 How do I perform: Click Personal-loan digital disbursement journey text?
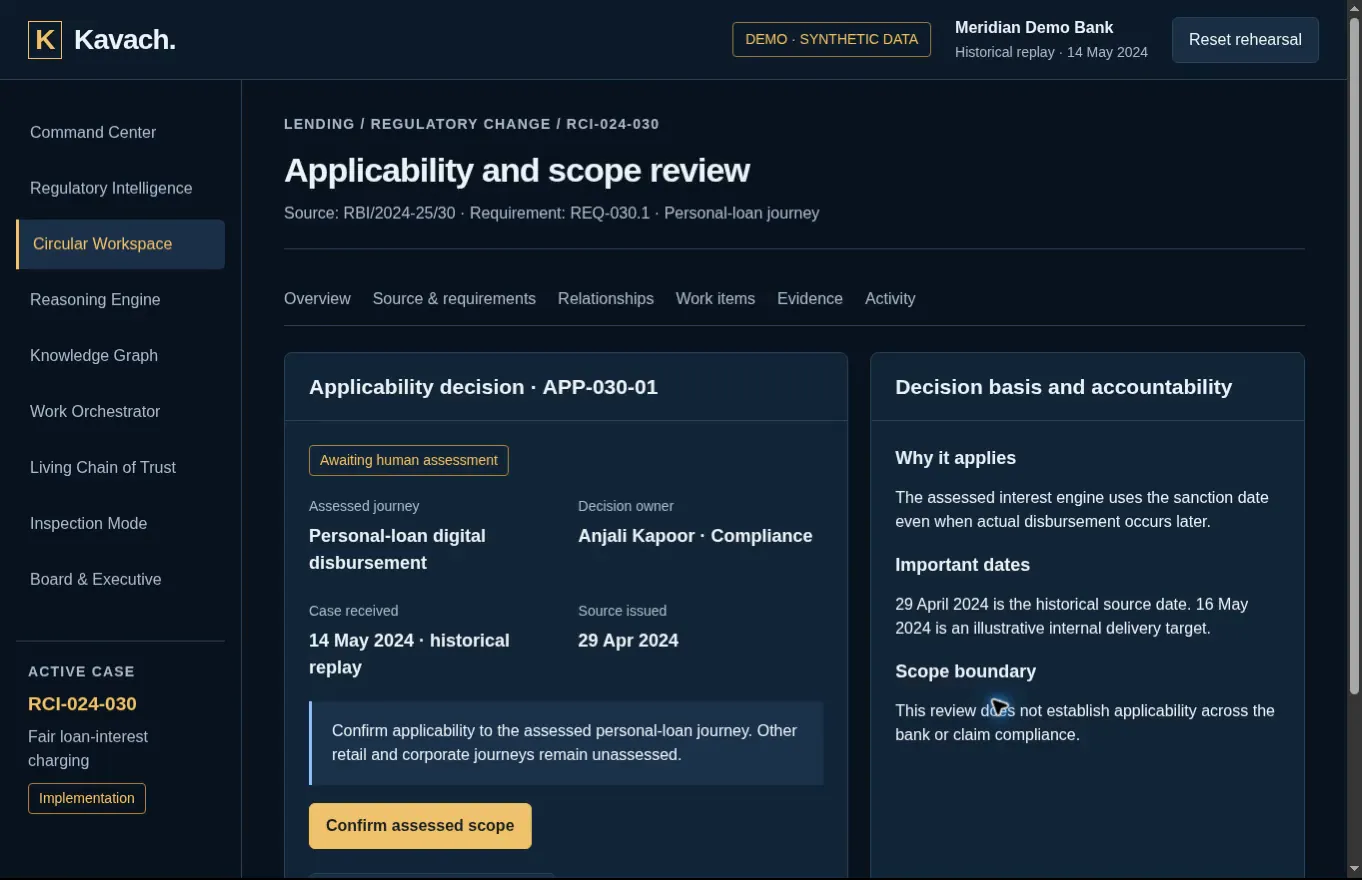(x=397, y=549)
